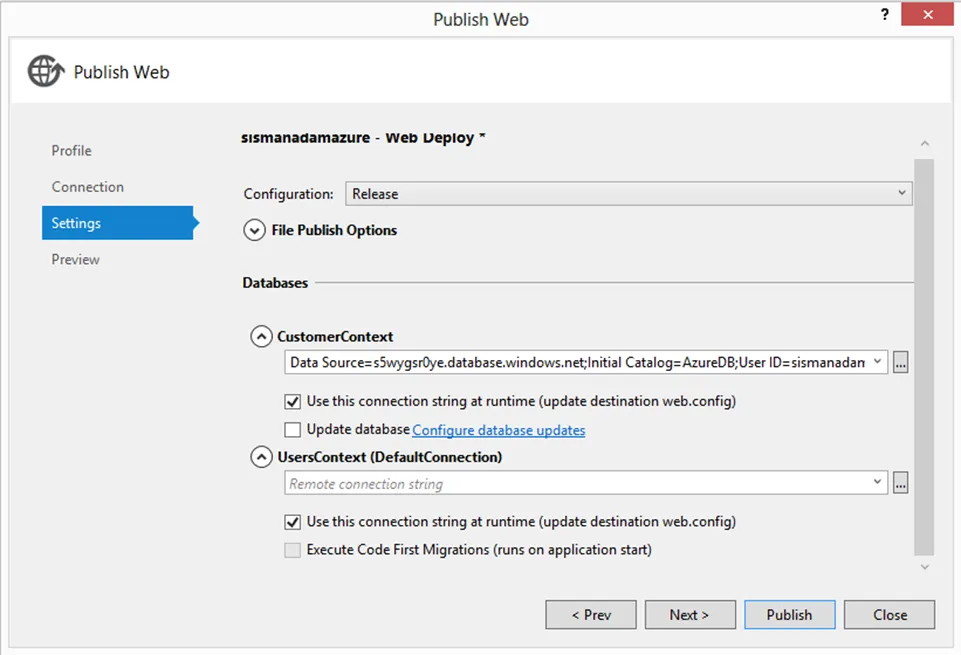This screenshot has width=961, height=655.
Task: Close the Publish Web dialog window
Action: (x=927, y=14)
